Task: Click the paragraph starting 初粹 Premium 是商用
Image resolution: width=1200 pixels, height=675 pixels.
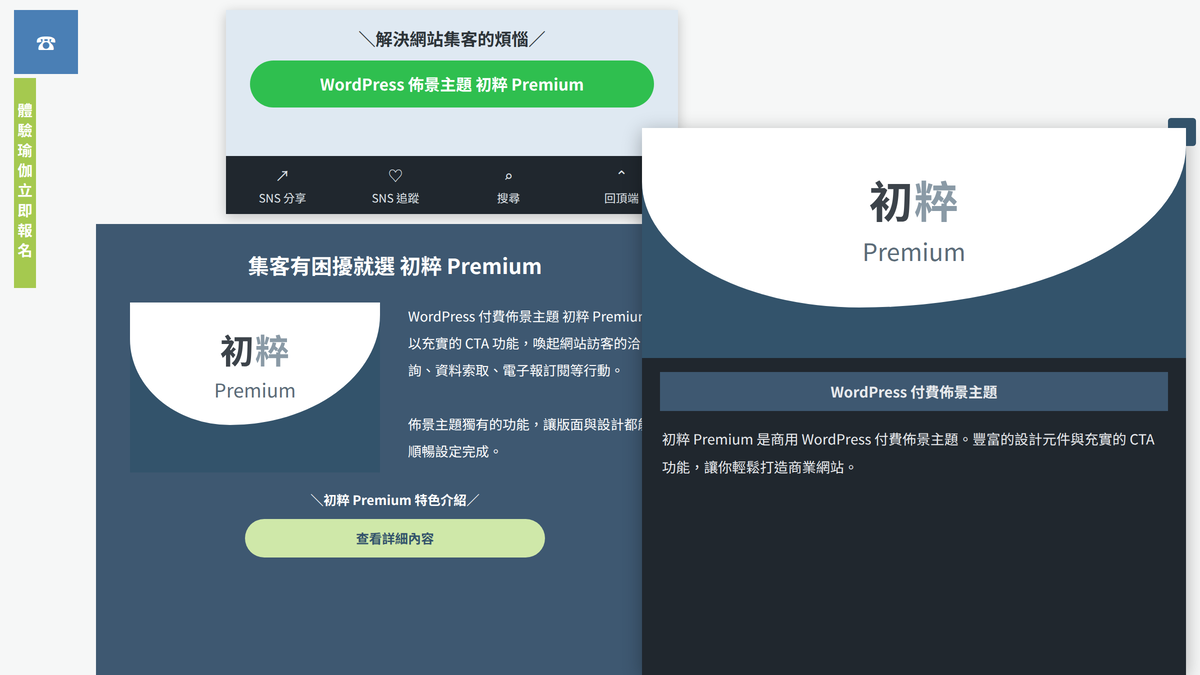Action: click(908, 453)
